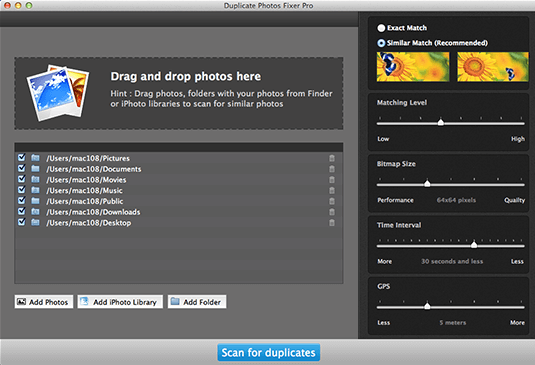This screenshot has width=535, height=365.
Task: Delete the /Users/mac108/Pictures entry with trash icon
Action: click(x=332, y=158)
